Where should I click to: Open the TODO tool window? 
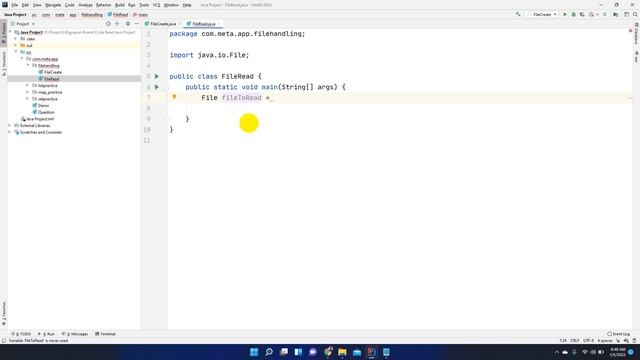point(21,334)
